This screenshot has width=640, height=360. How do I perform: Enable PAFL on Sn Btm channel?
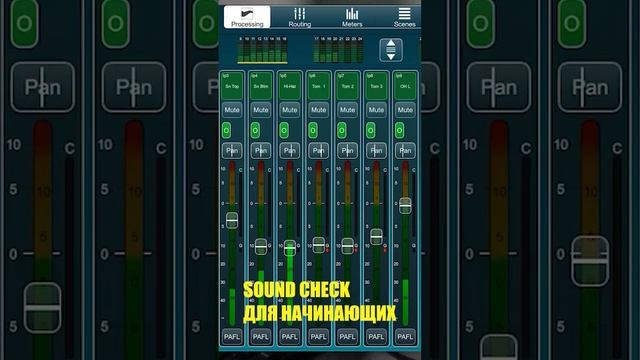click(261, 337)
